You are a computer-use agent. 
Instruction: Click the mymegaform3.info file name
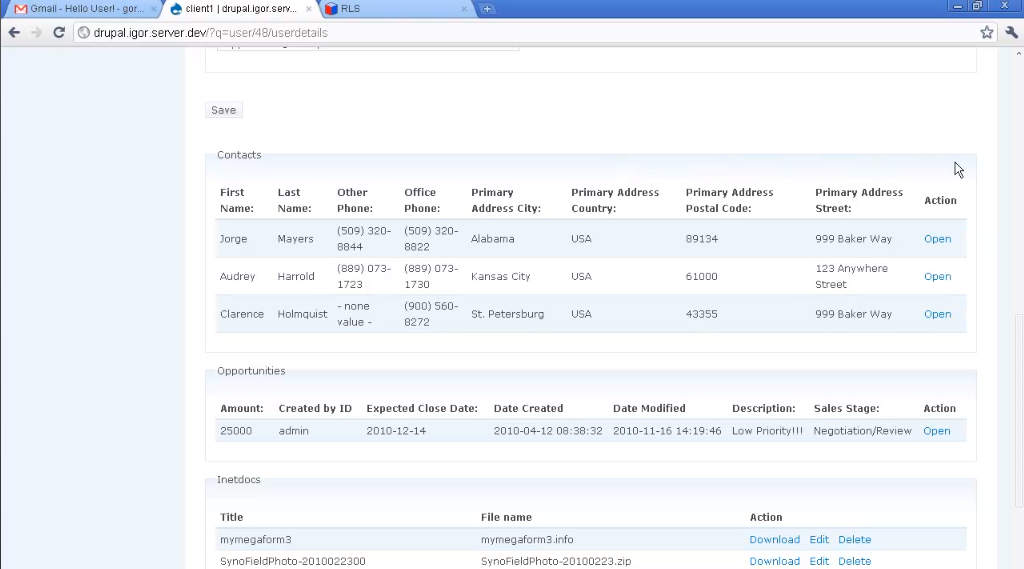(527, 539)
